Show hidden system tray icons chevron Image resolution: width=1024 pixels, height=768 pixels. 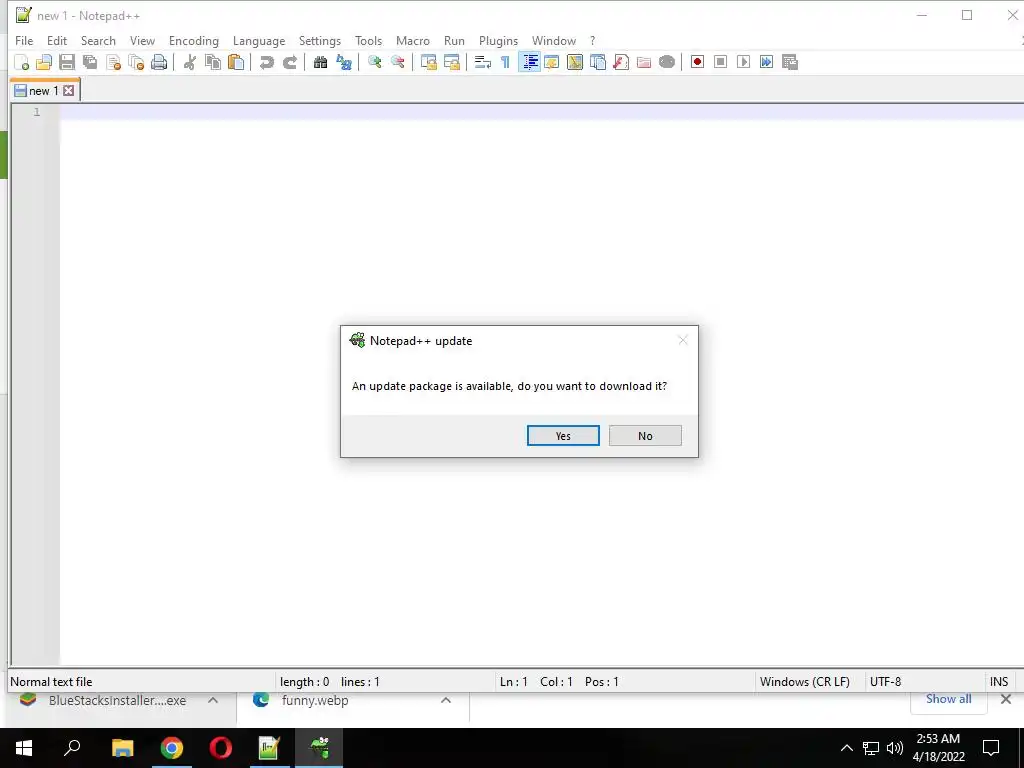tap(846, 748)
